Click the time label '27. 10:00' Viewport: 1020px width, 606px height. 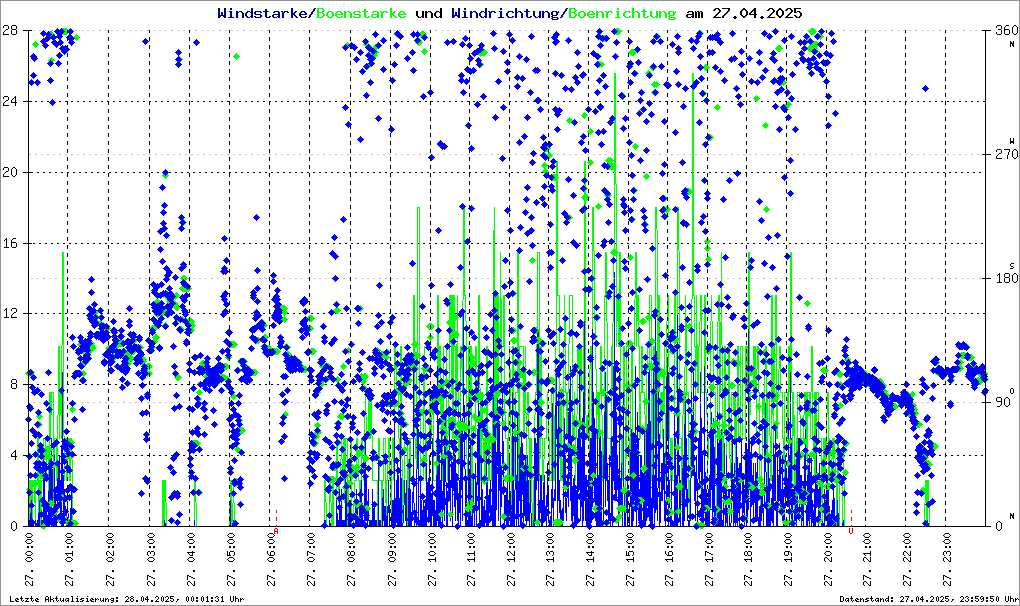[x=430, y=559]
